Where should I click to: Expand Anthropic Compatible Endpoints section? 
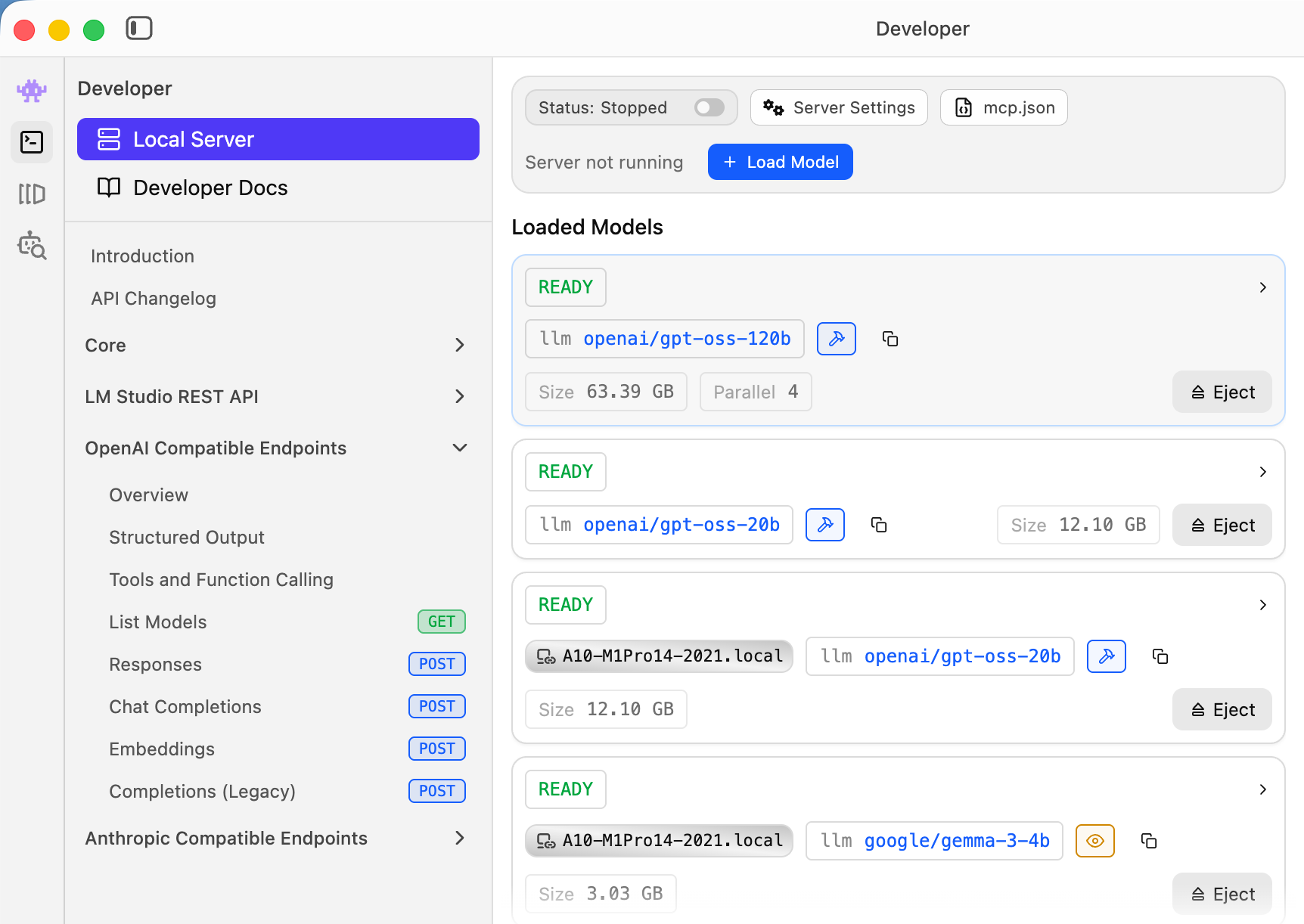pos(459,839)
